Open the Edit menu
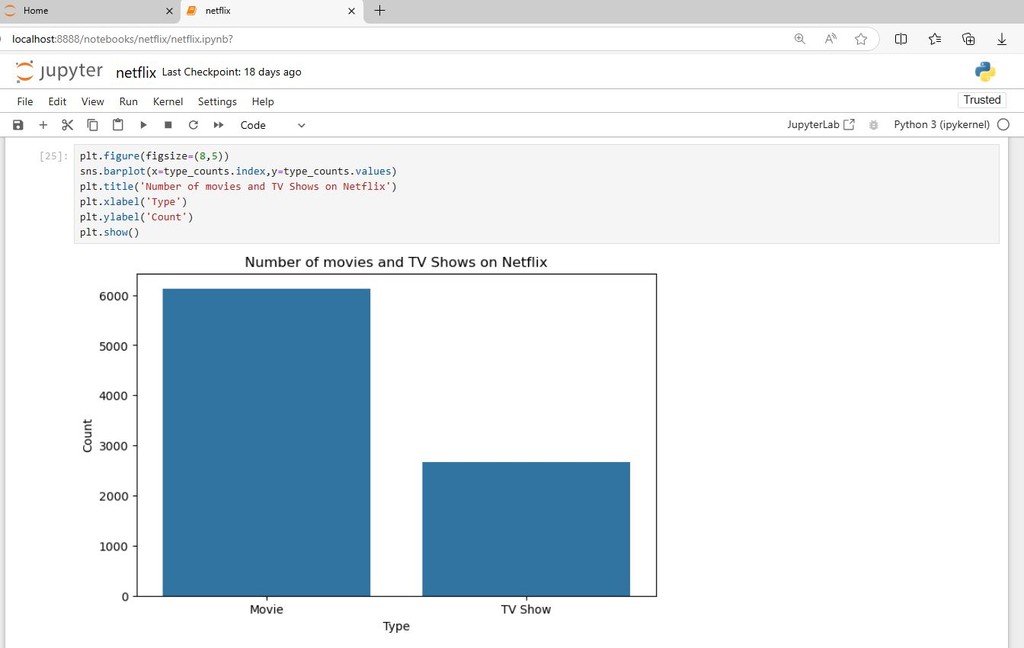The width and height of the screenshot is (1024, 648). 57,101
